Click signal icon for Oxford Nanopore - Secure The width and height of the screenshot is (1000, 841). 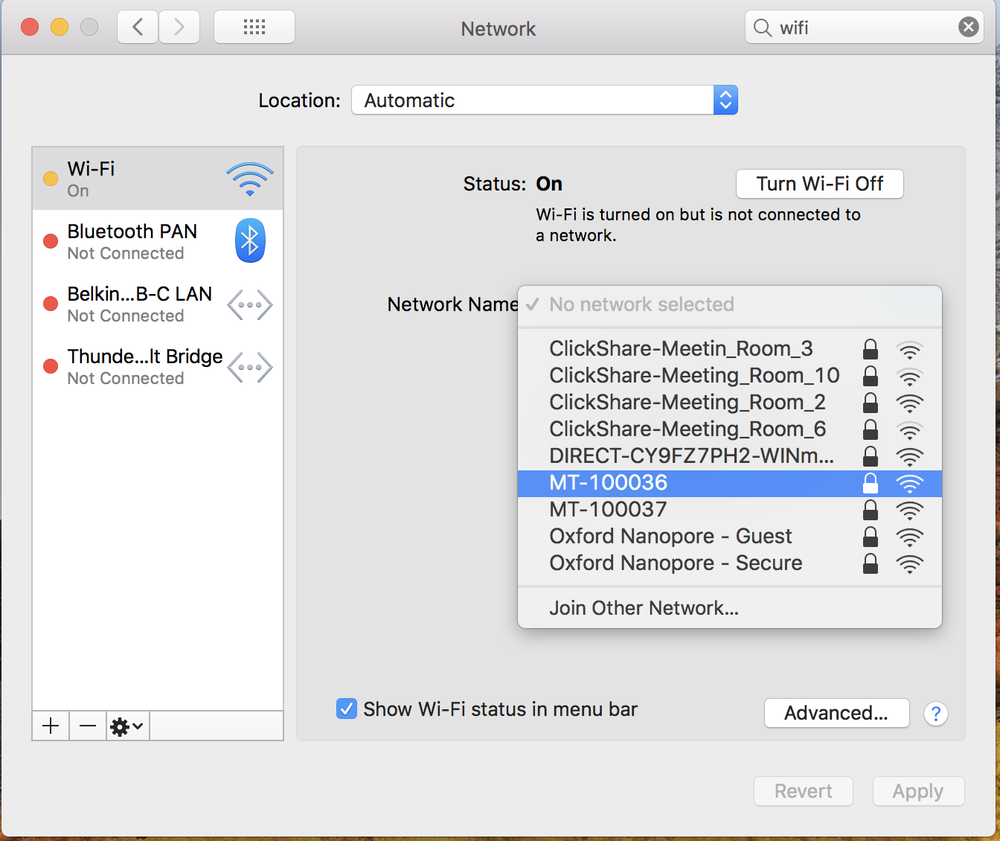(x=909, y=564)
